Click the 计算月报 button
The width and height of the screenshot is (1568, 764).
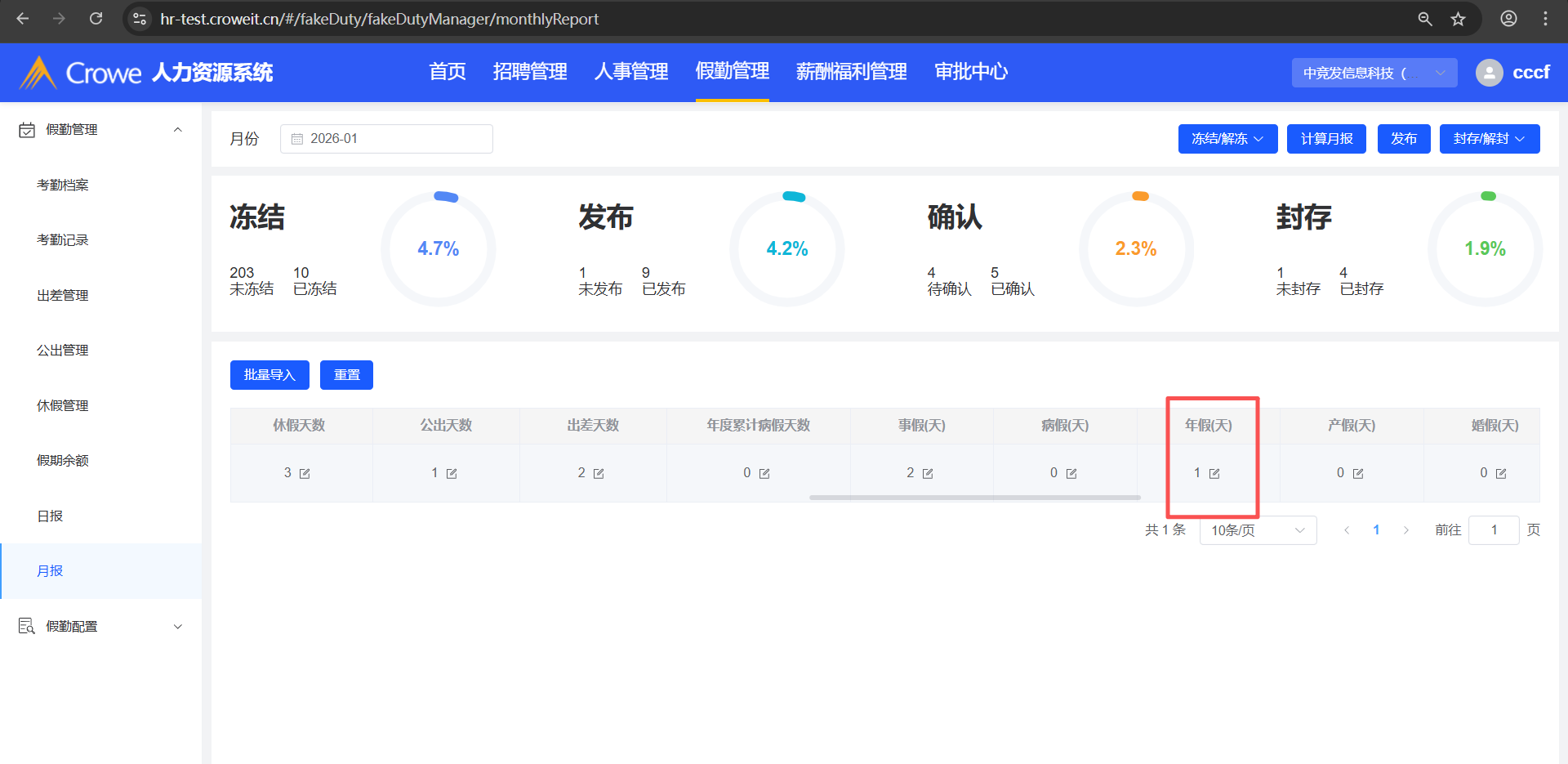coord(1326,139)
